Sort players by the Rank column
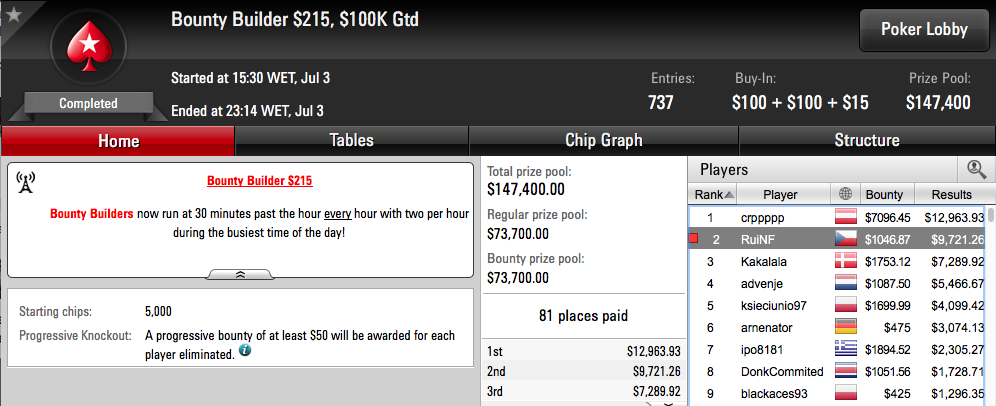This screenshot has height=406, width=996. pos(714,194)
